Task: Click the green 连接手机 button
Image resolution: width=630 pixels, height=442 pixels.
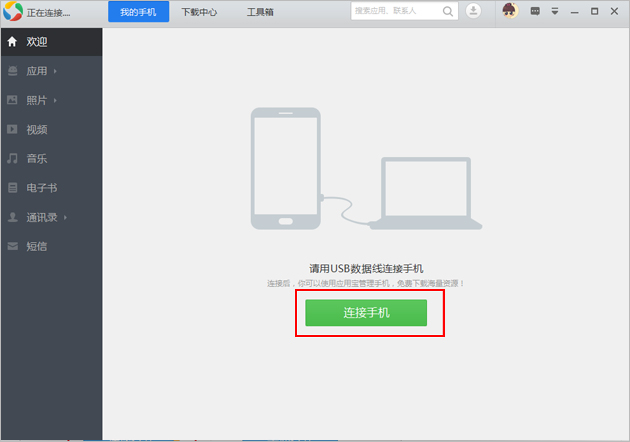Action: point(366,313)
